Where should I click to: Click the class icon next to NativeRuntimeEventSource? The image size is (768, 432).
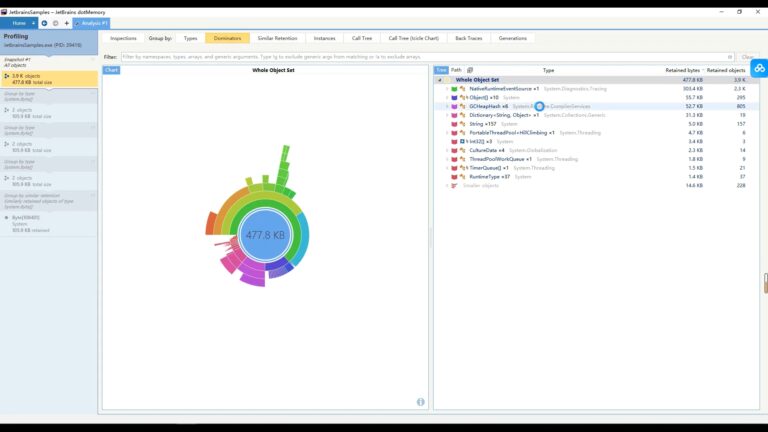tap(462, 89)
